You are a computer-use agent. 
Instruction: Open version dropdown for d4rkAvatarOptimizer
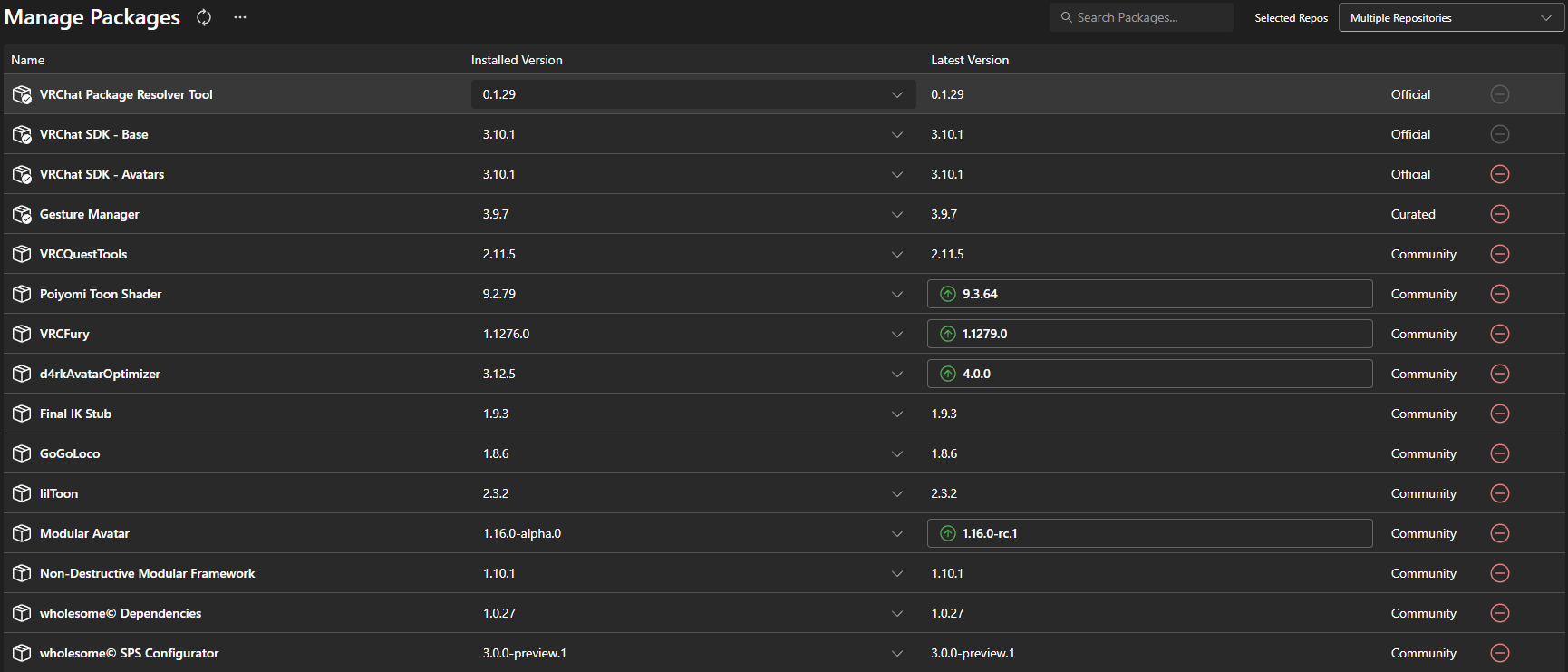pyautogui.click(x=693, y=374)
